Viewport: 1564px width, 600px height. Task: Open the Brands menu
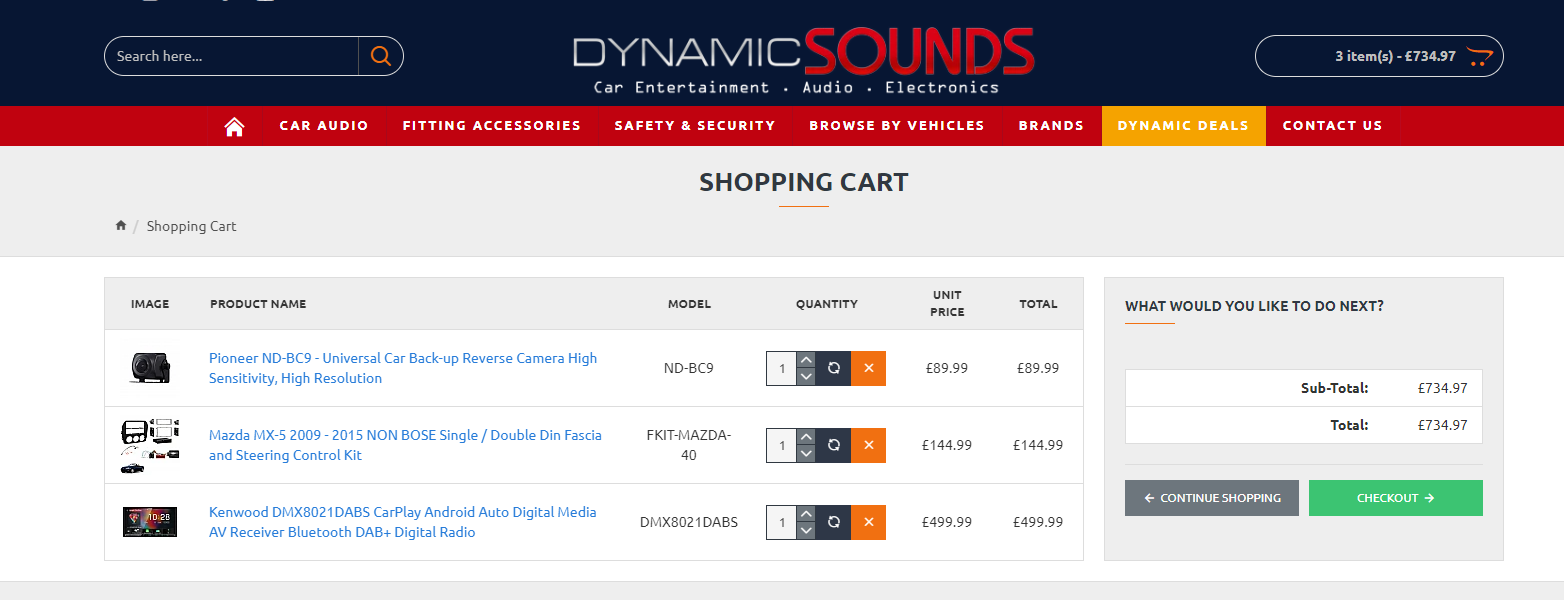point(1051,126)
